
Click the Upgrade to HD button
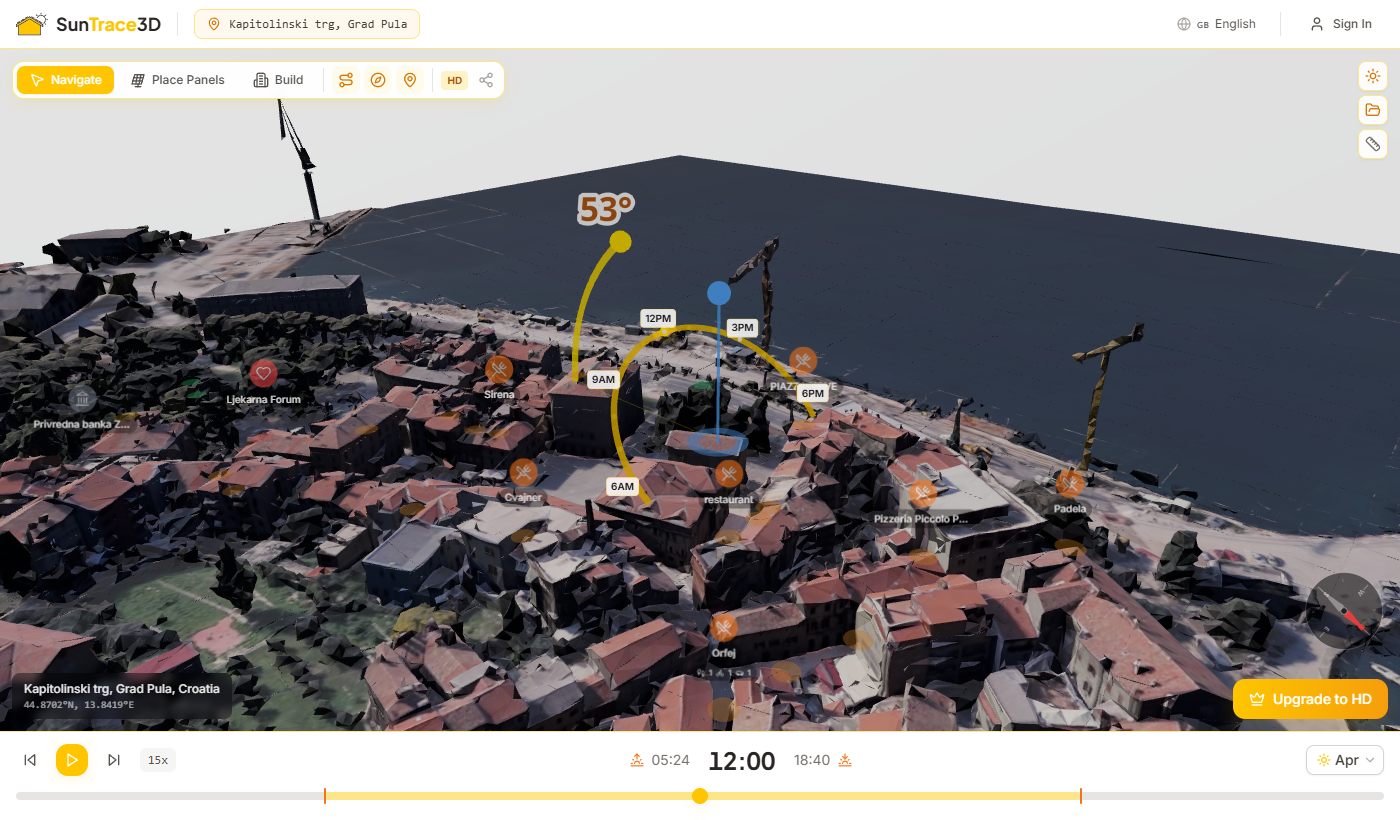(1310, 699)
